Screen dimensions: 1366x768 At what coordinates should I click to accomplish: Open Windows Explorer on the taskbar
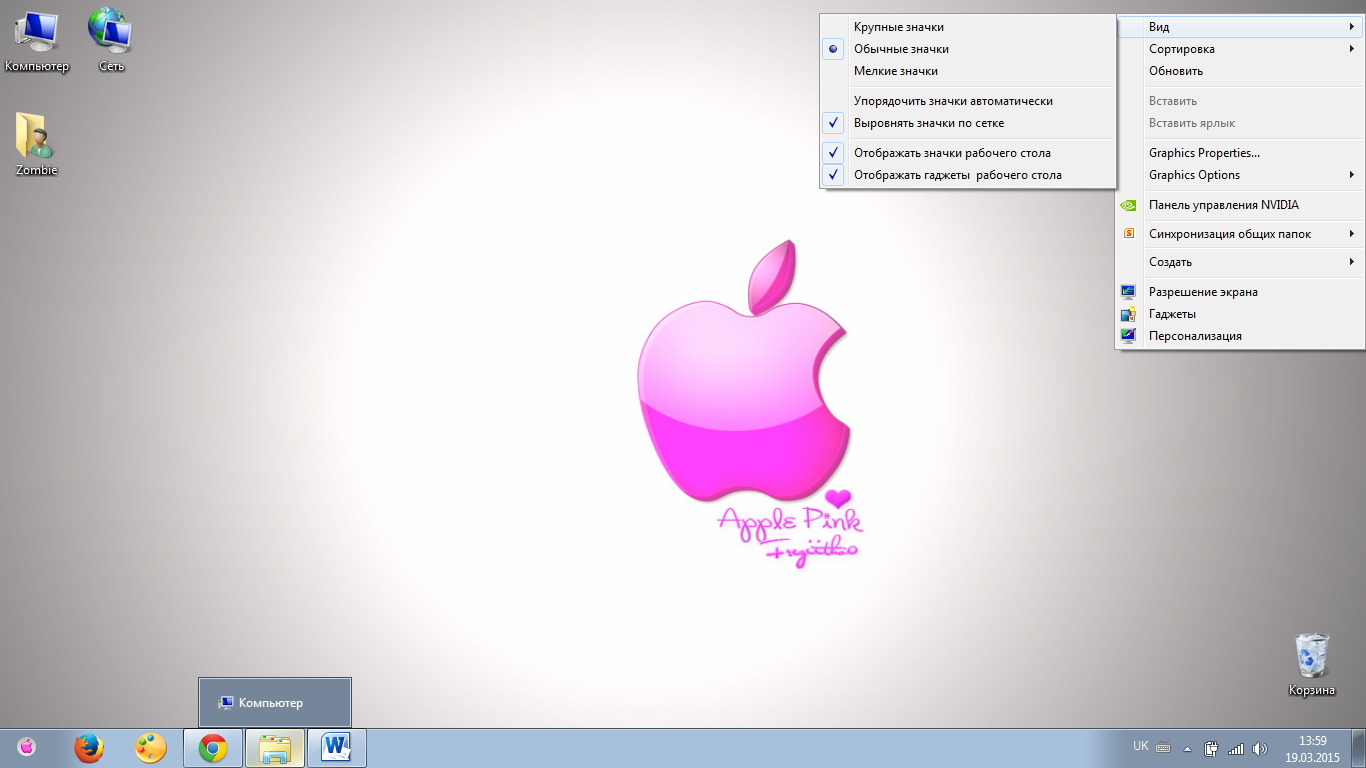274,748
